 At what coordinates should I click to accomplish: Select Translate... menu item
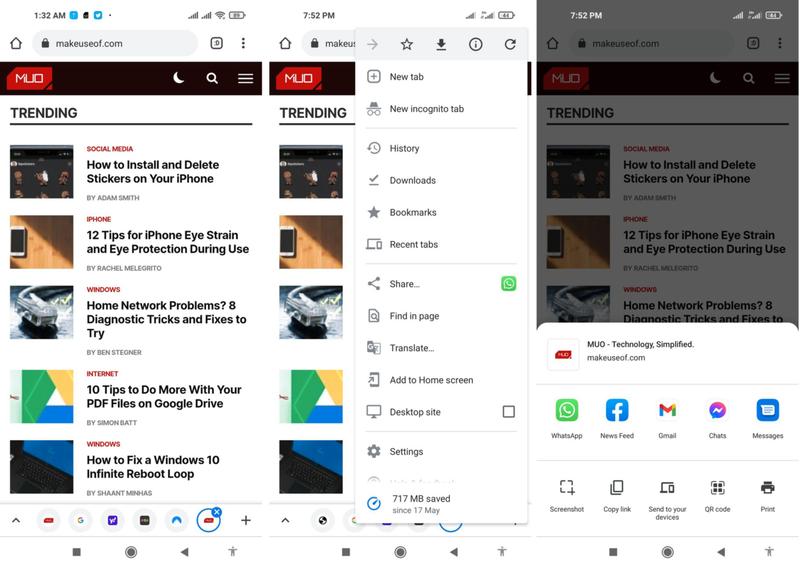point(441,348)
